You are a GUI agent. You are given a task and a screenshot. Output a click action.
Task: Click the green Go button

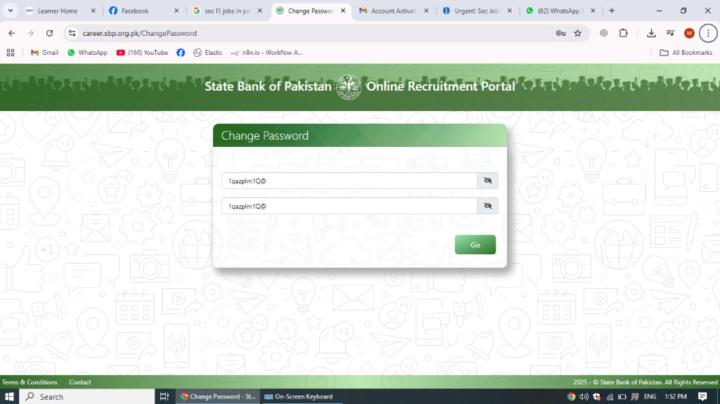tap(475, 245)
